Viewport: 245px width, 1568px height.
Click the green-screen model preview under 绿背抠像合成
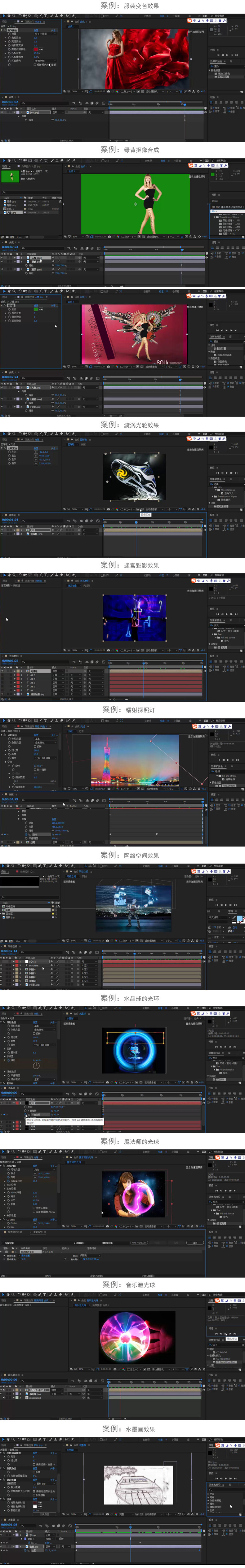pos(135,204)
